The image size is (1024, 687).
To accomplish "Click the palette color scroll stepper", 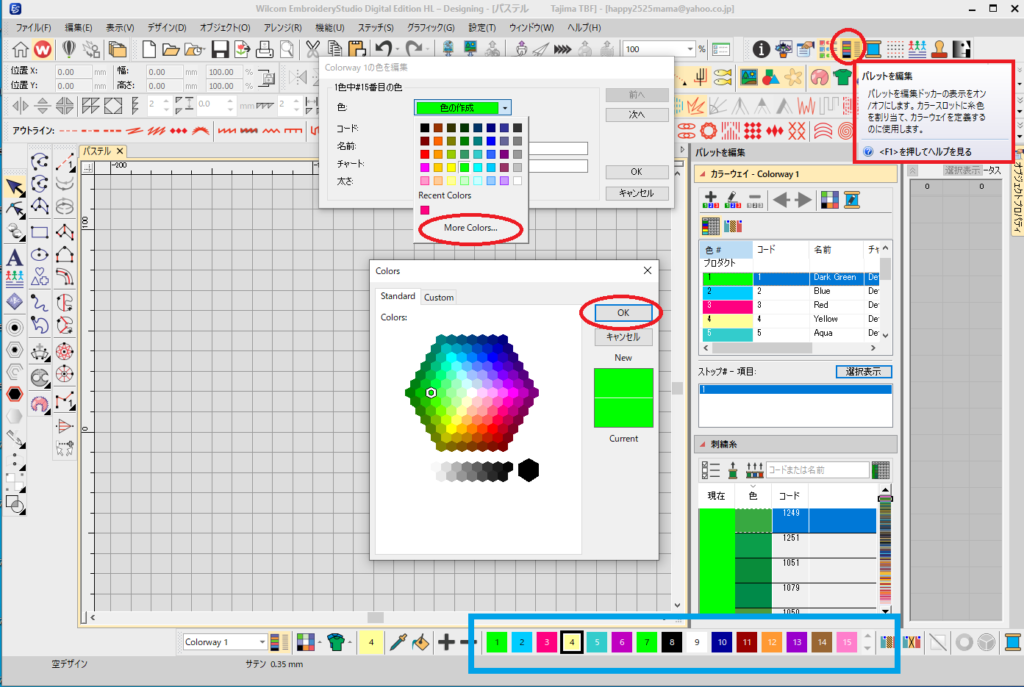I will coord(867,643).
